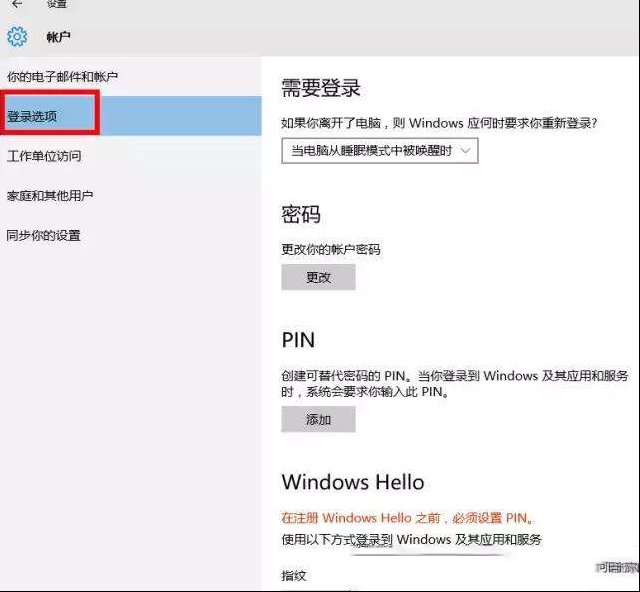Open 你的电子邮件和帐户 section
The image size is (640, 592).
[62, 76]
